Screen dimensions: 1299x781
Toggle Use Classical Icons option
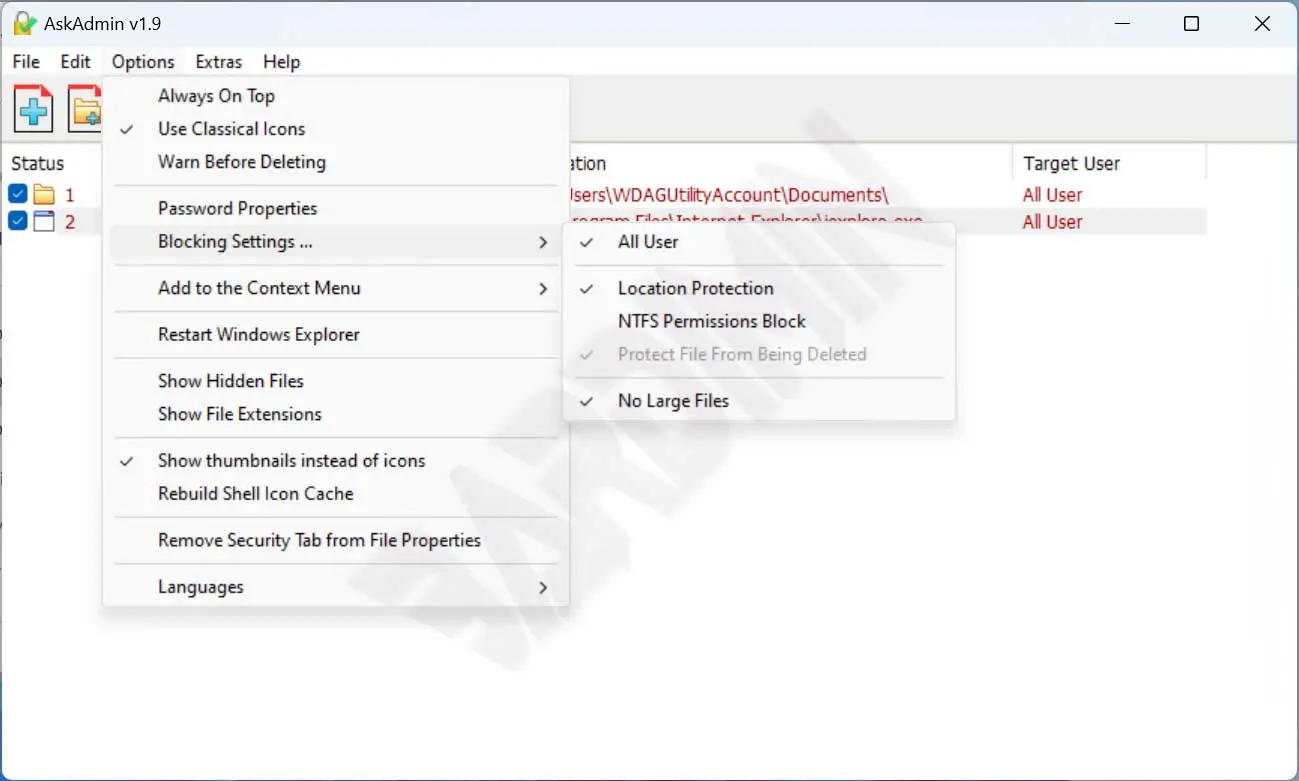point(231,129)
